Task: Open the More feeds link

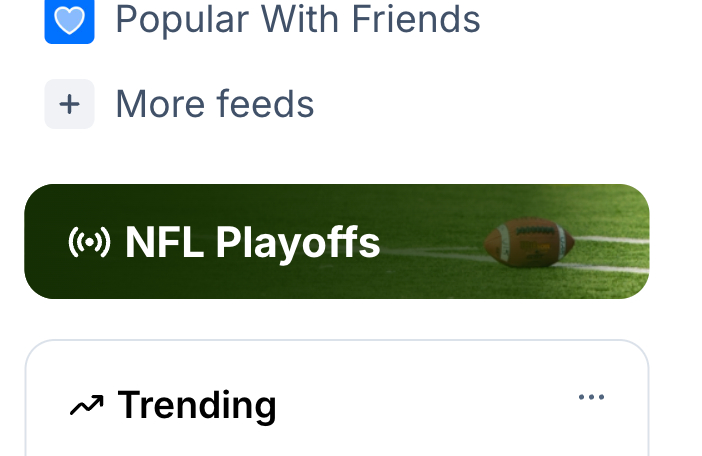Action: click(x=214, y=104)
